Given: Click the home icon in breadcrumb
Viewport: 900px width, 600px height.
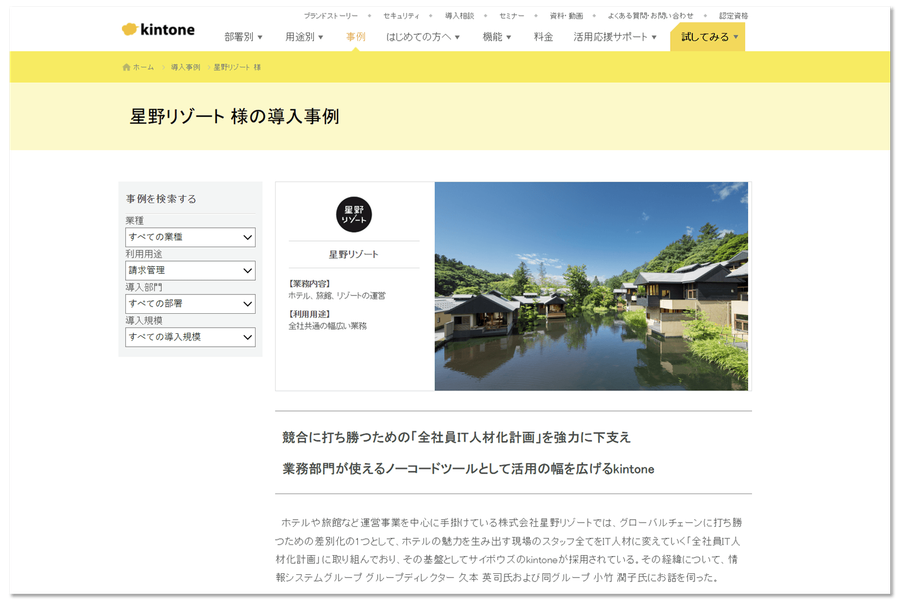Looking at the screenshot, I should [x=126, y=67].
